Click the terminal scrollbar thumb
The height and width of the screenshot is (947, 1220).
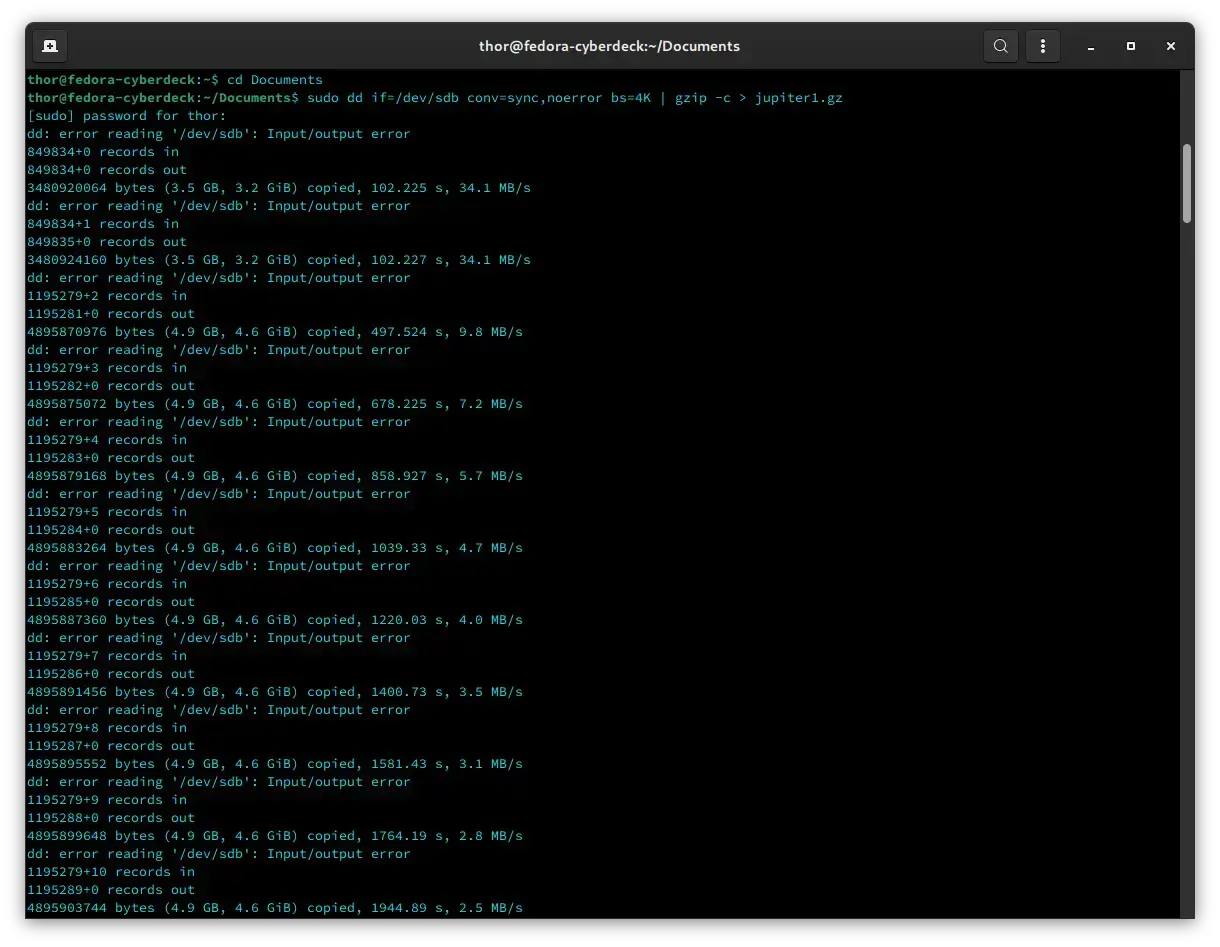[1187, 183]
